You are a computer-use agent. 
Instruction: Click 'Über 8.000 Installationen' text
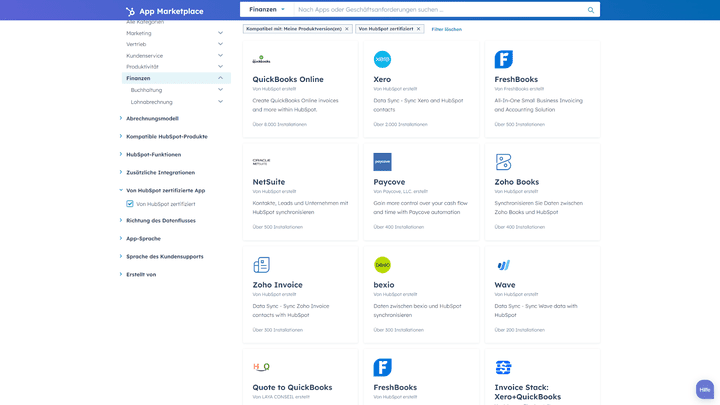click(x=279, y=124)
